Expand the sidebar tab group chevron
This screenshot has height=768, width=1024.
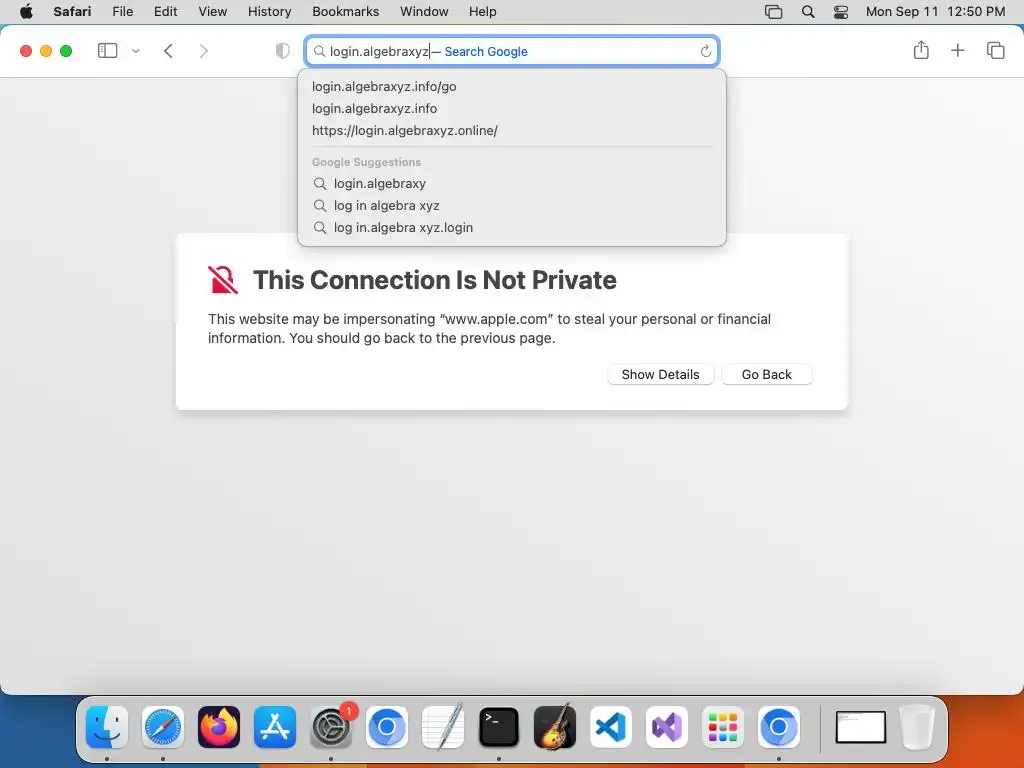(136, 51)
